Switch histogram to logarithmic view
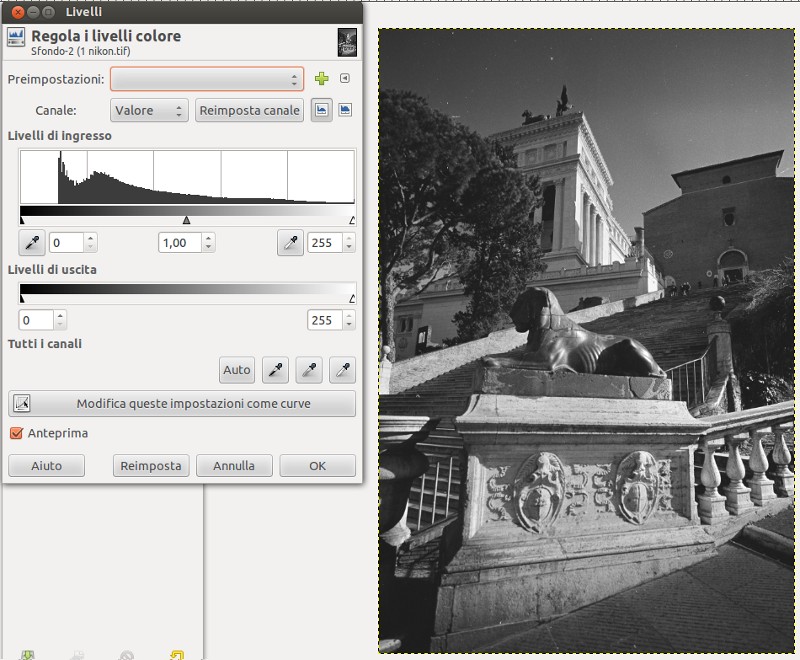 click(x=345, y=110)
